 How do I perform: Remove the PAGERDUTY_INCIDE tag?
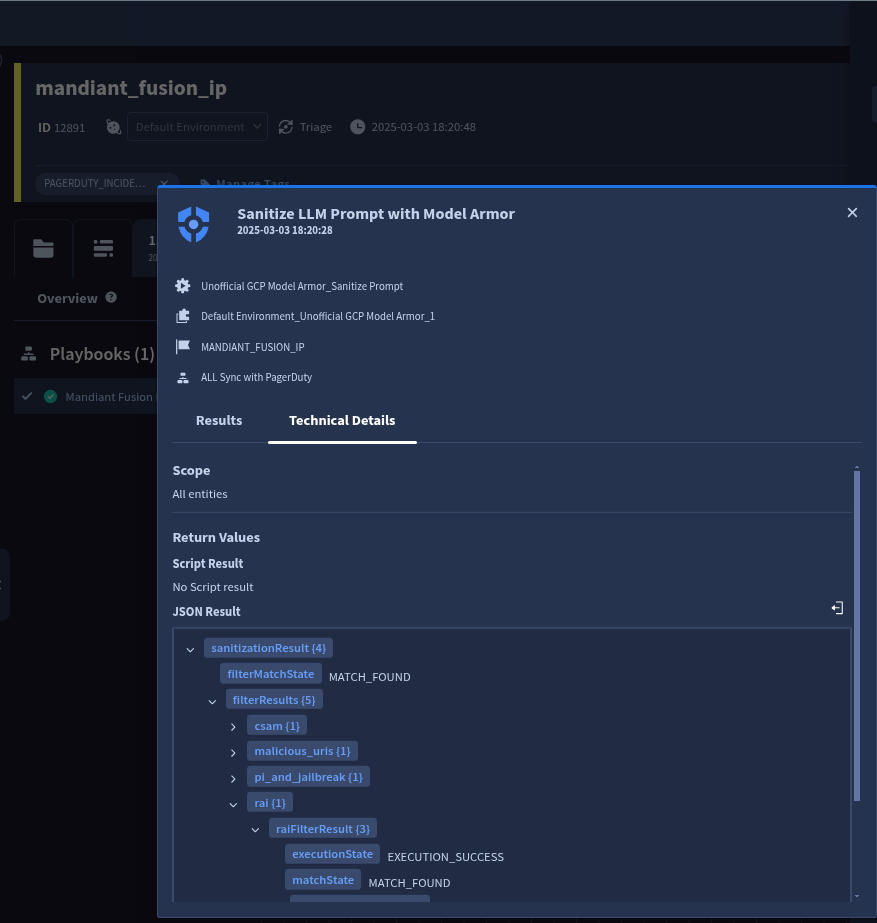point(163,183)
